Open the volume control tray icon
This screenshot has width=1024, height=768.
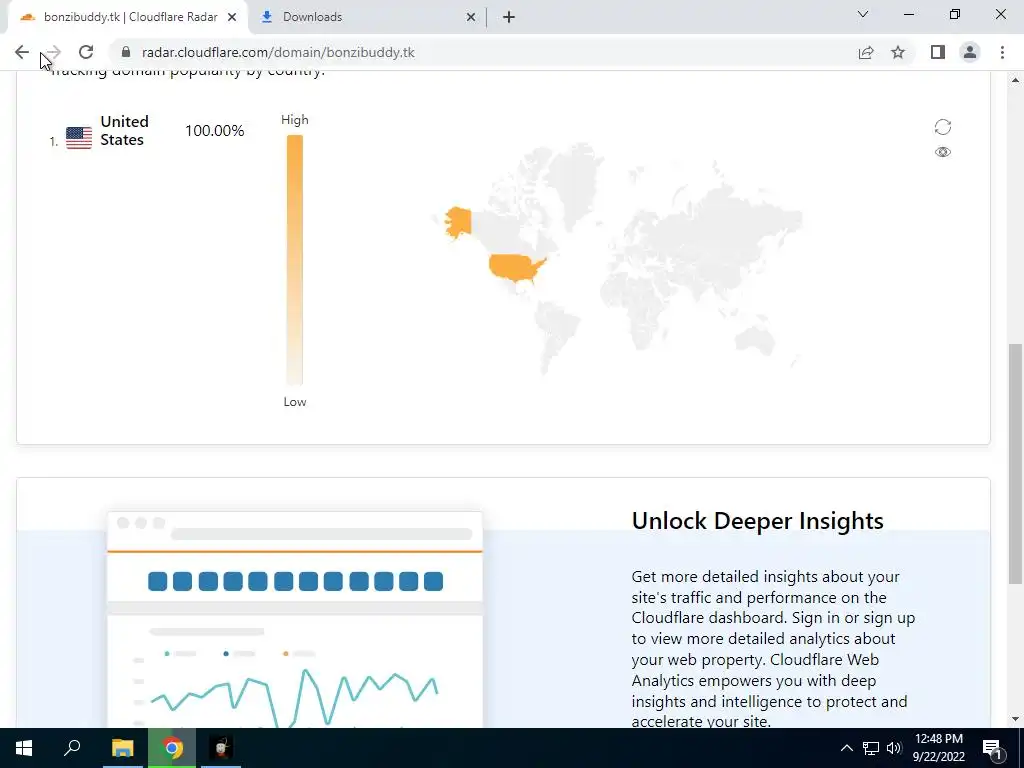tap(894, 748)
